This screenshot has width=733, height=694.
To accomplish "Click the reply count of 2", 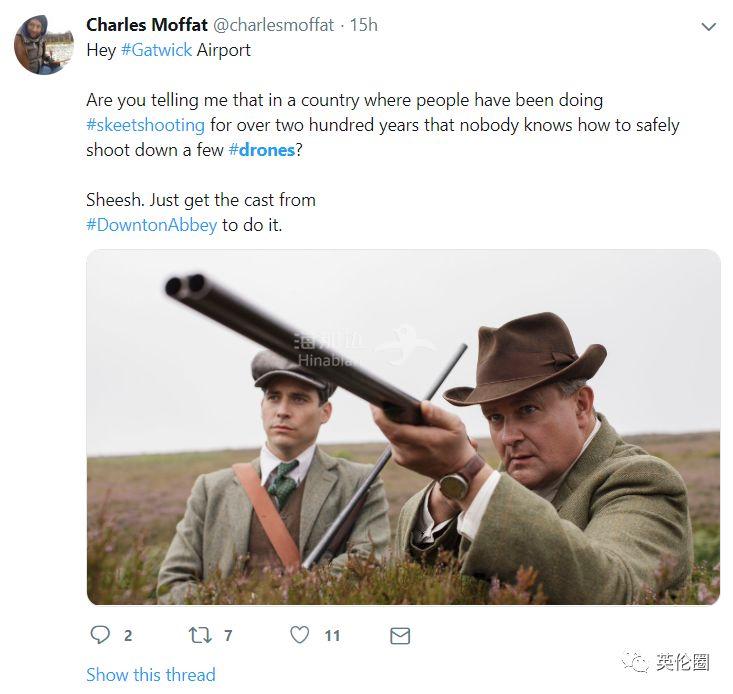I will (x=128, y=636).
